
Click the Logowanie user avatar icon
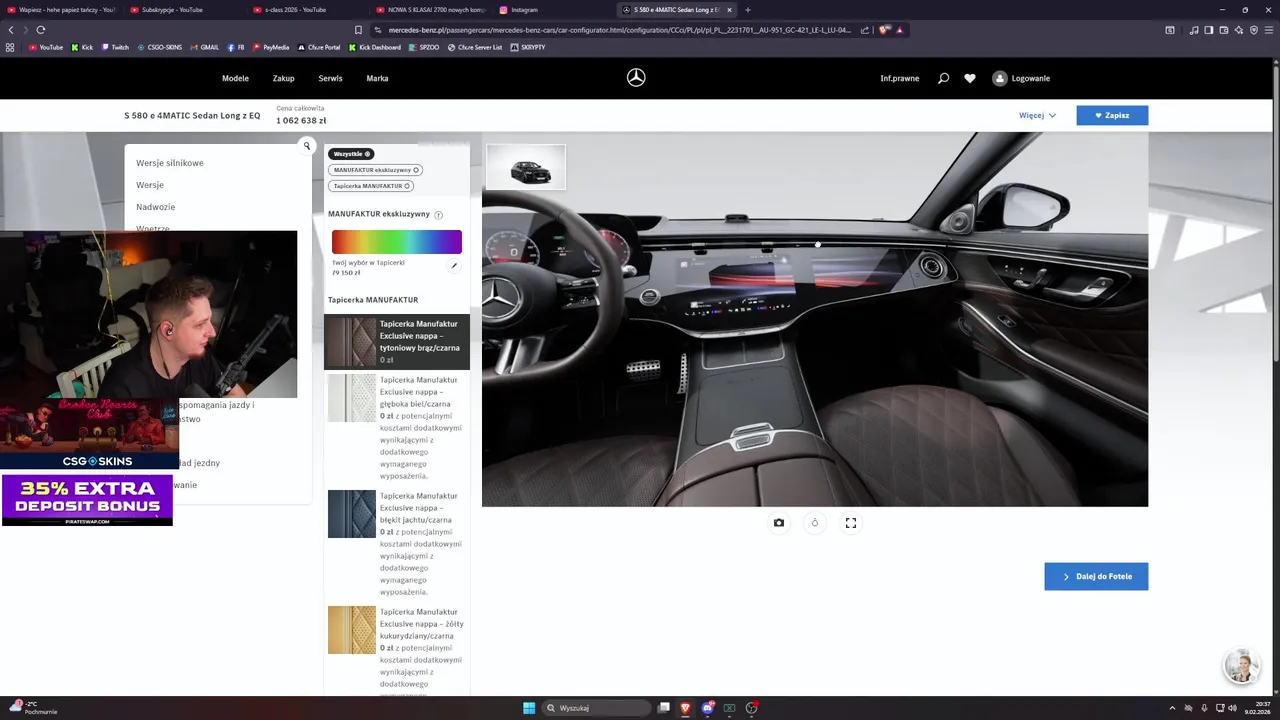[x=999, y=78]
